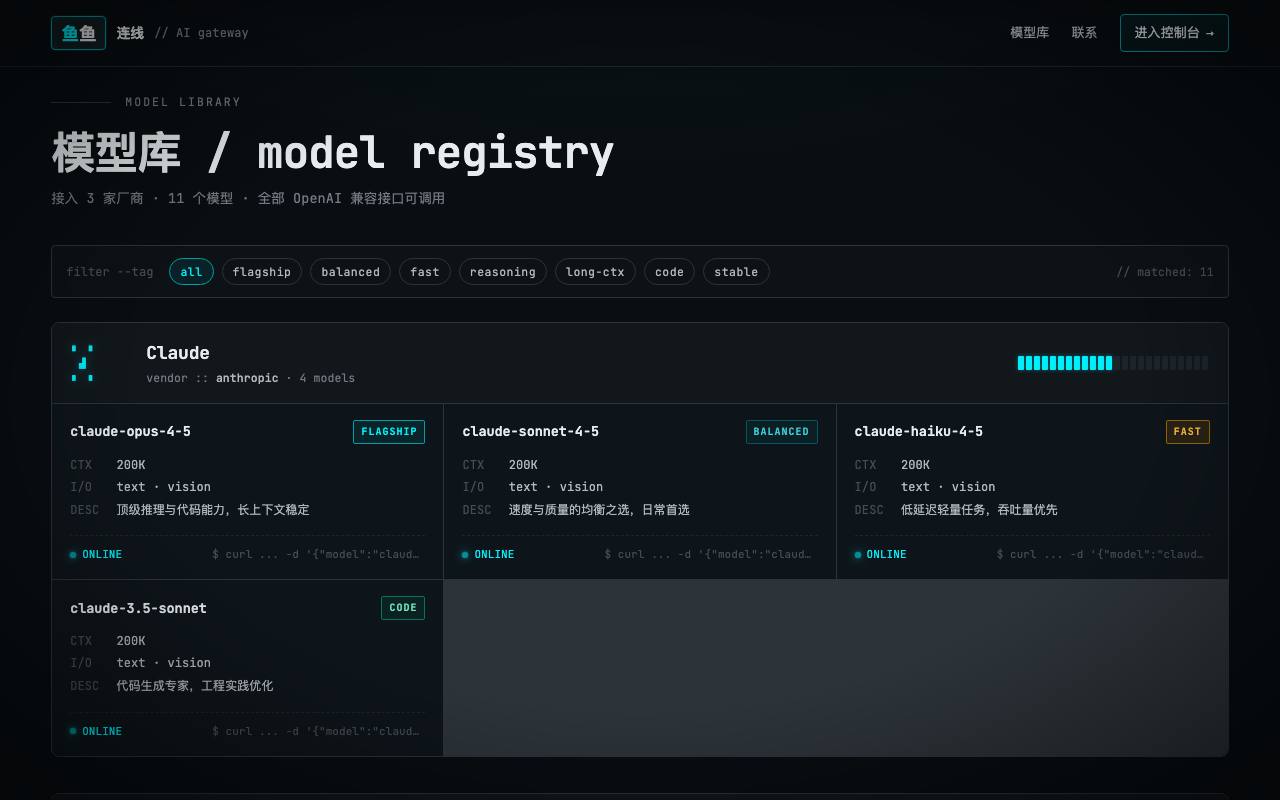Toggle the long-ctx filter tag

click(595, 272)
